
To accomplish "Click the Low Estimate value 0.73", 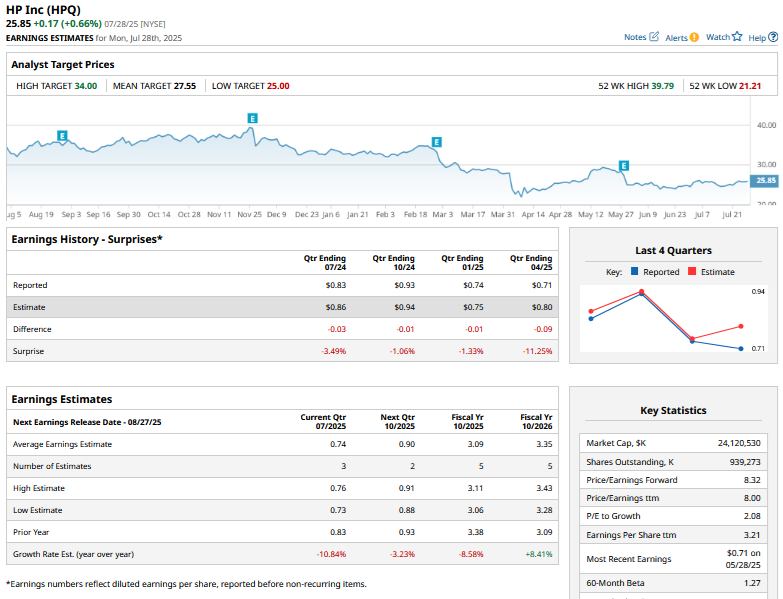I will pos(338,510).
